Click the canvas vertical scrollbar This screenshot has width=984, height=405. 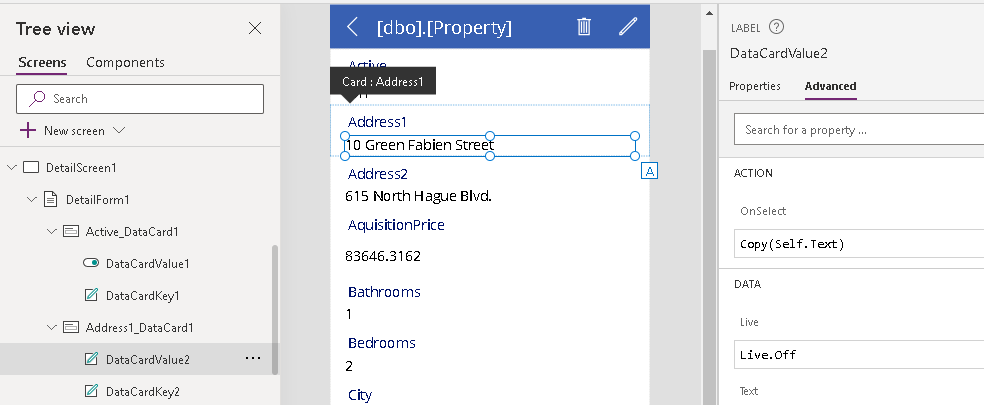pyautogui.click(x=709, y=226)
